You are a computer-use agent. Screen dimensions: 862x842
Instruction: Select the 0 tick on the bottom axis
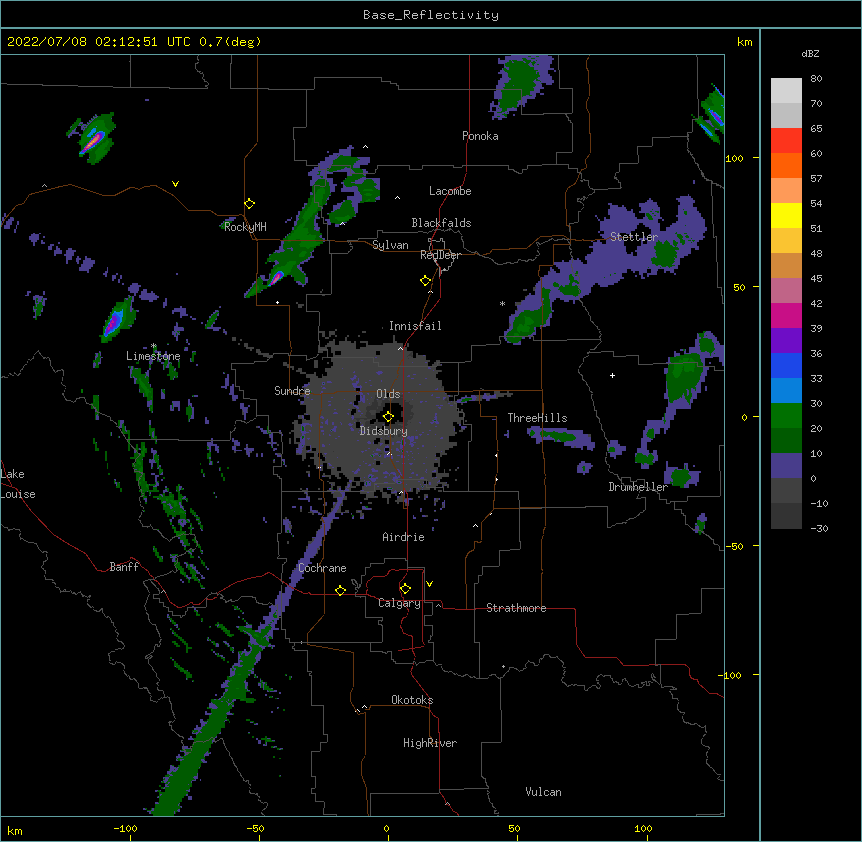[386, 828]
